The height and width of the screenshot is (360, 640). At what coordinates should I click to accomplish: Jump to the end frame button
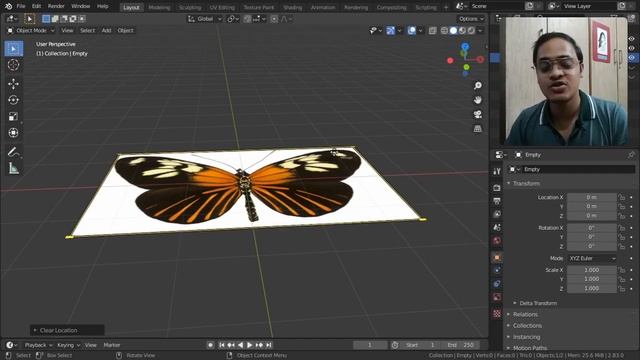tap(269, 345)
